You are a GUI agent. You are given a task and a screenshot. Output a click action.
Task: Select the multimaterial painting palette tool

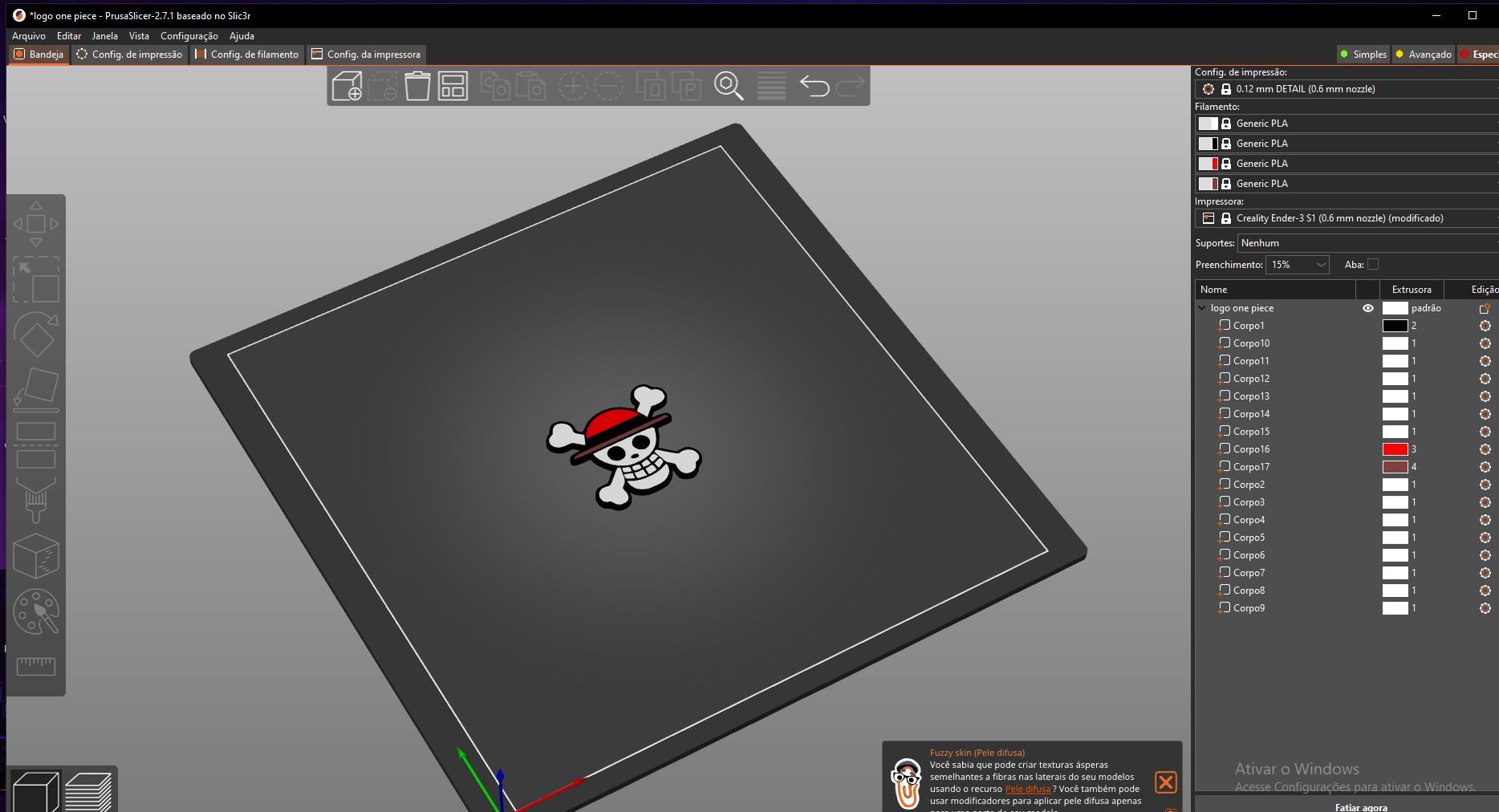36,612
